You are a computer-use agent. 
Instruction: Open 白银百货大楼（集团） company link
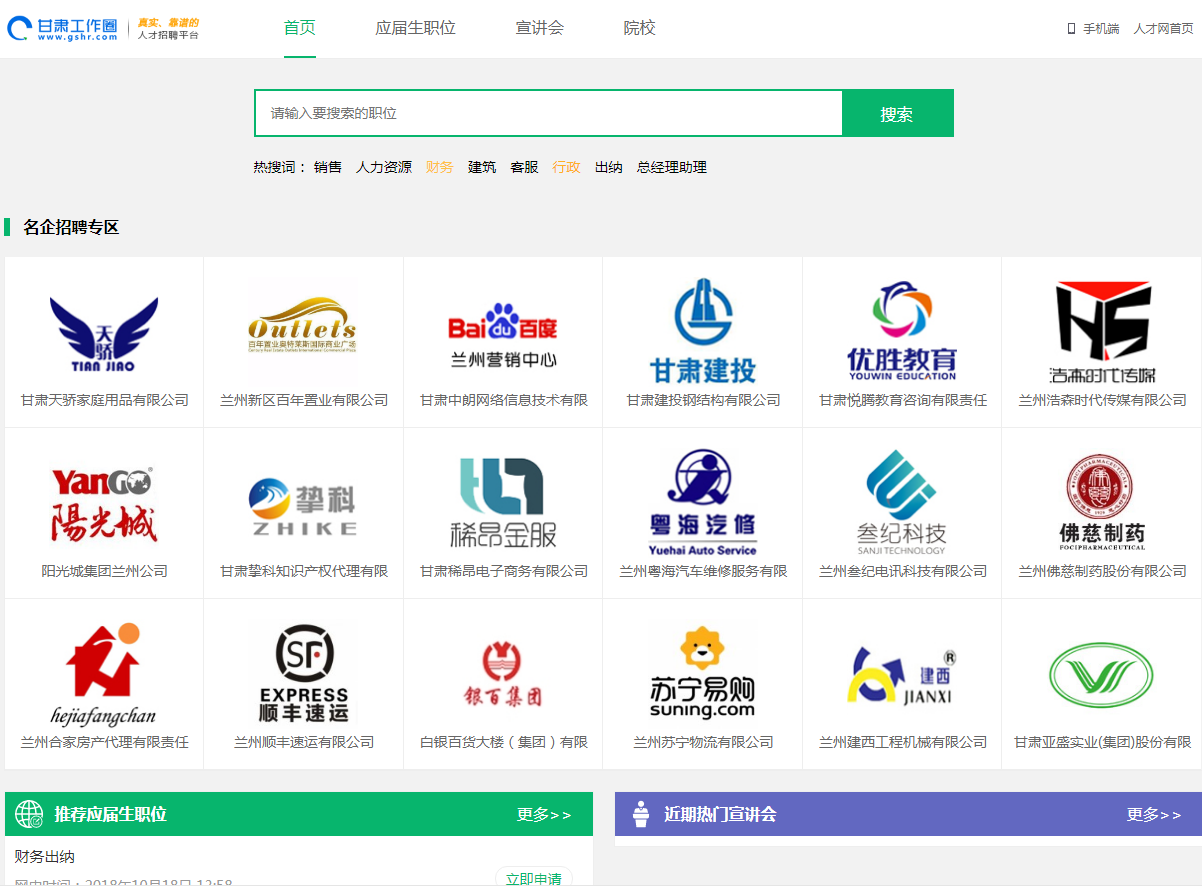(504, 742)
